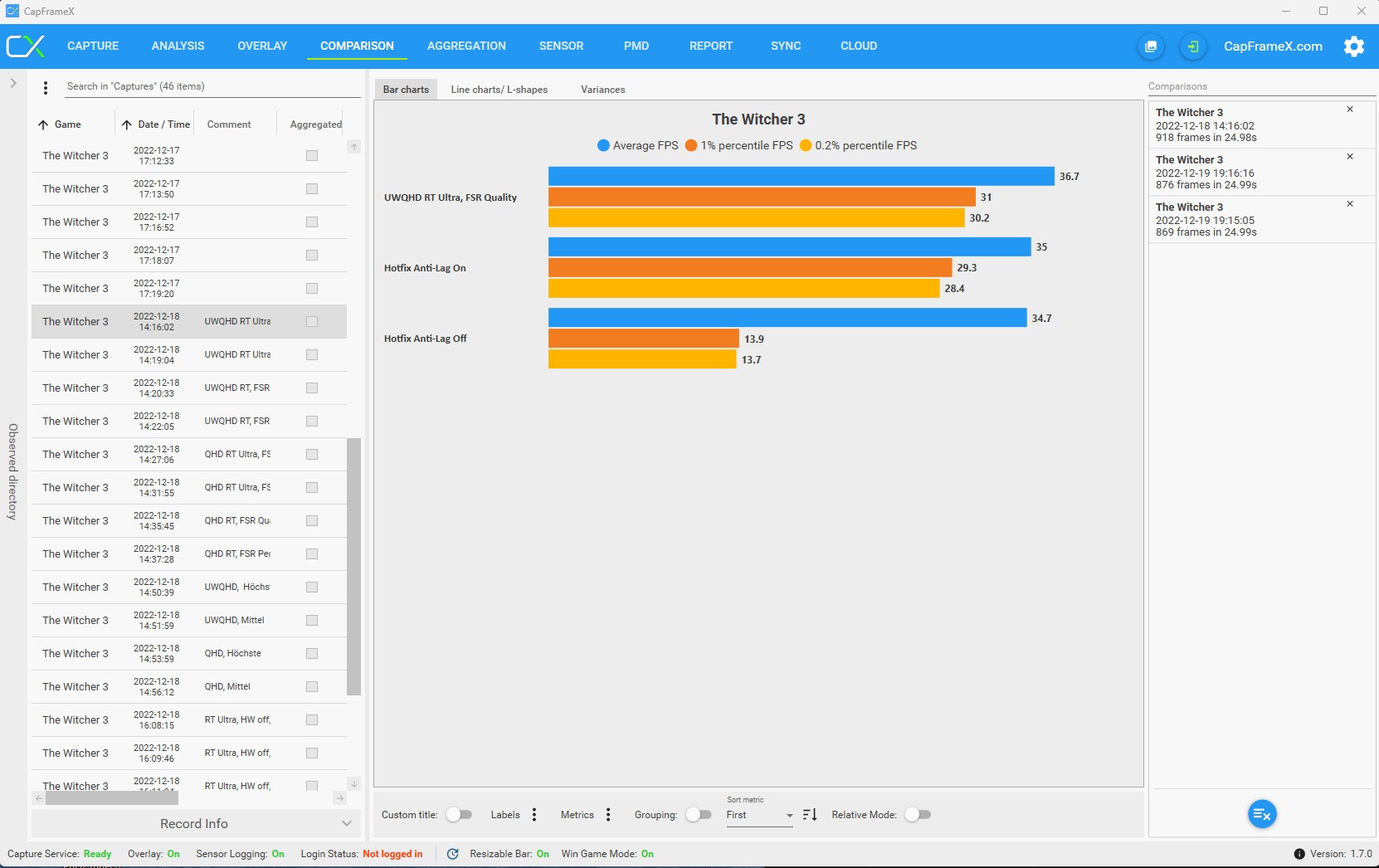
Task: Switch to the PMD tab
Action: (x=636, y=46)
